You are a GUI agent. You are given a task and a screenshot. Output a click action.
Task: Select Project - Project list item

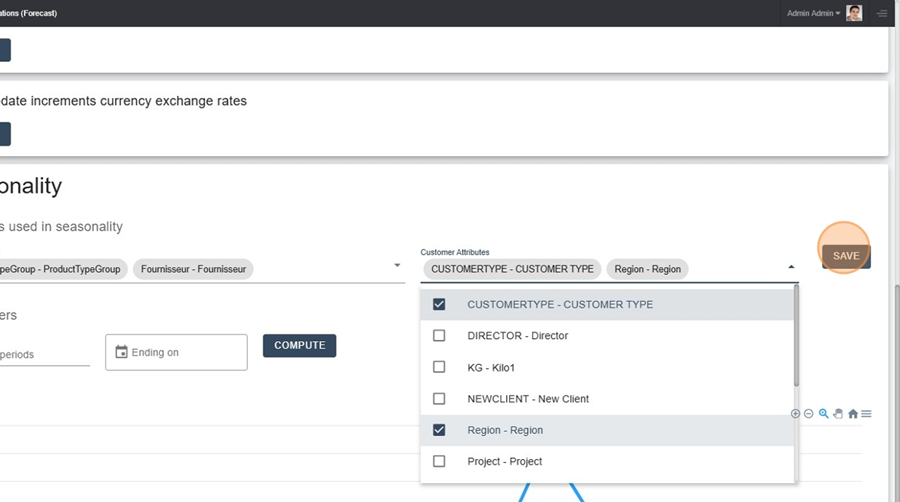point(607,461)
